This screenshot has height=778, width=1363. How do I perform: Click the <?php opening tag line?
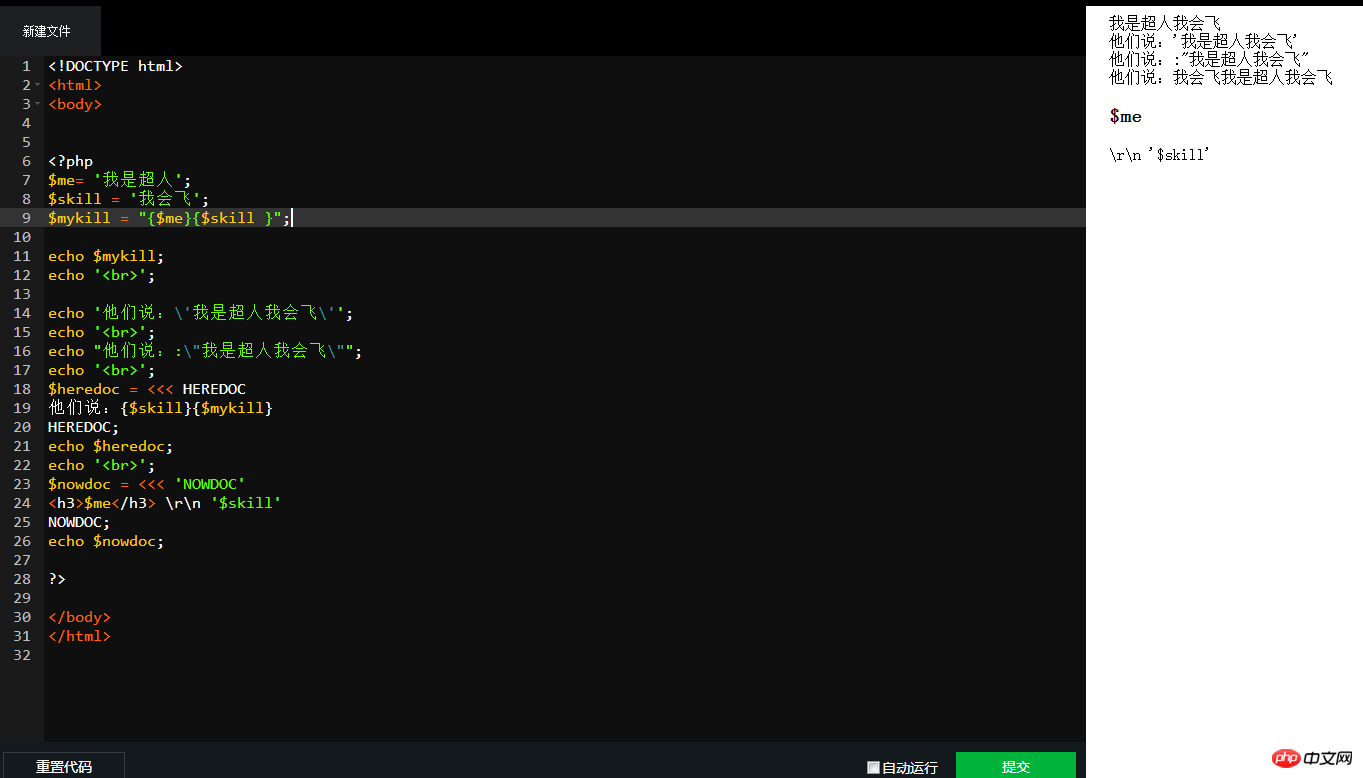click(x=70, y=161)
